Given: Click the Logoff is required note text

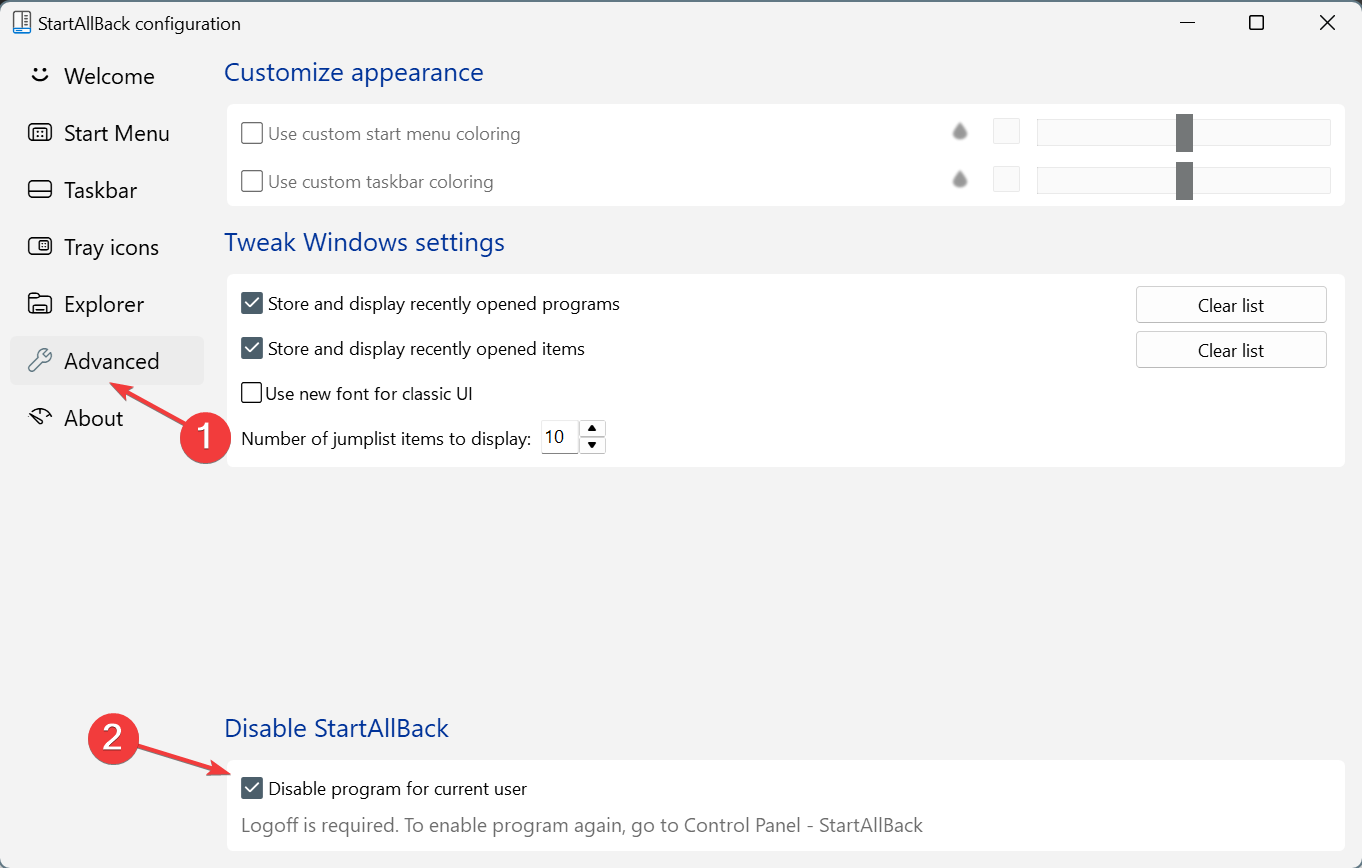Looking at the screenshot, I should tap(582, 825).
